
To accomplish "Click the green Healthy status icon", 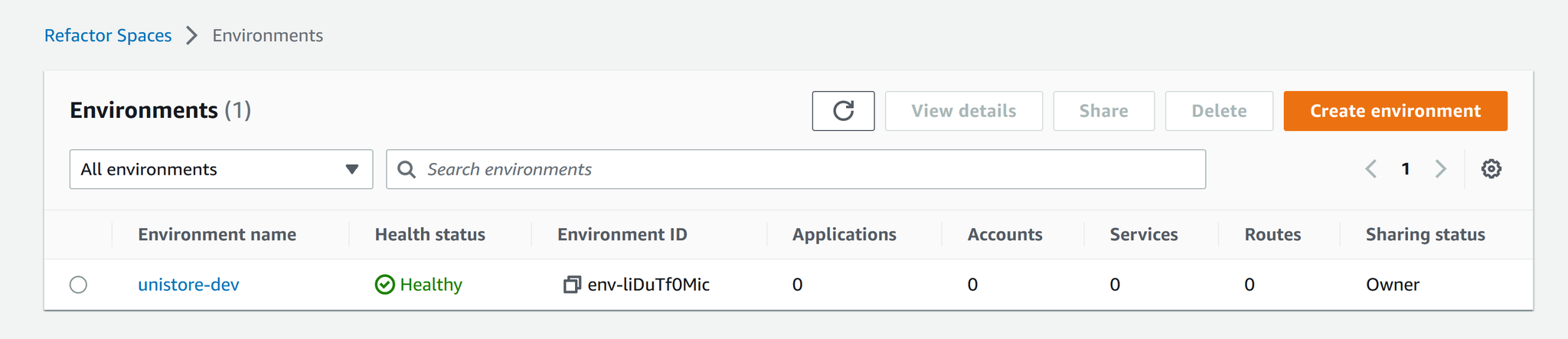I will (385, 285).
